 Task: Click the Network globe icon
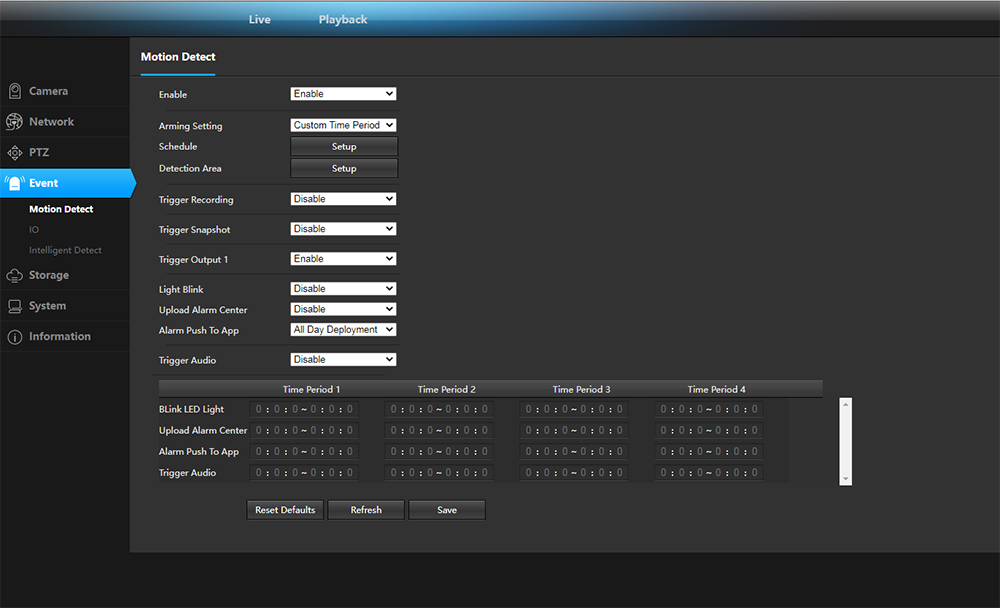[15, 122]
